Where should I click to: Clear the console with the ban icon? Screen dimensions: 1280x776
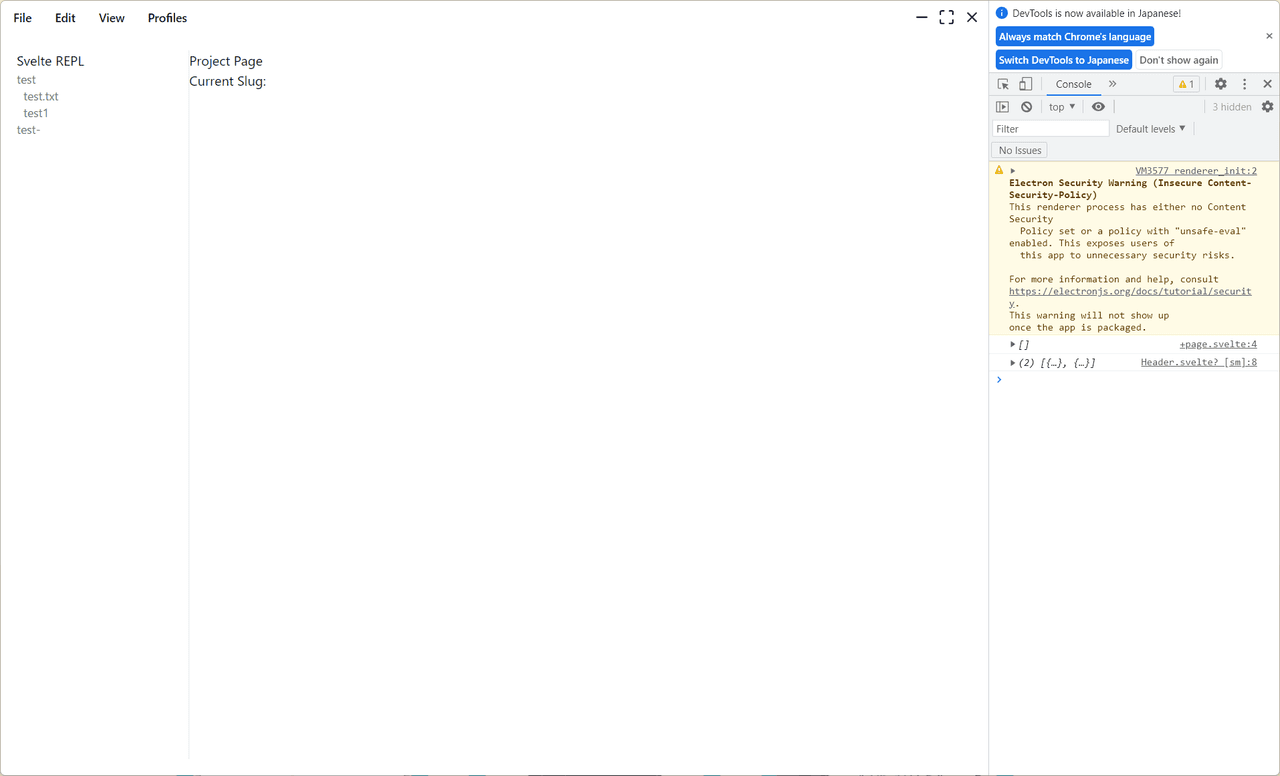click(x=1026, y=107)
